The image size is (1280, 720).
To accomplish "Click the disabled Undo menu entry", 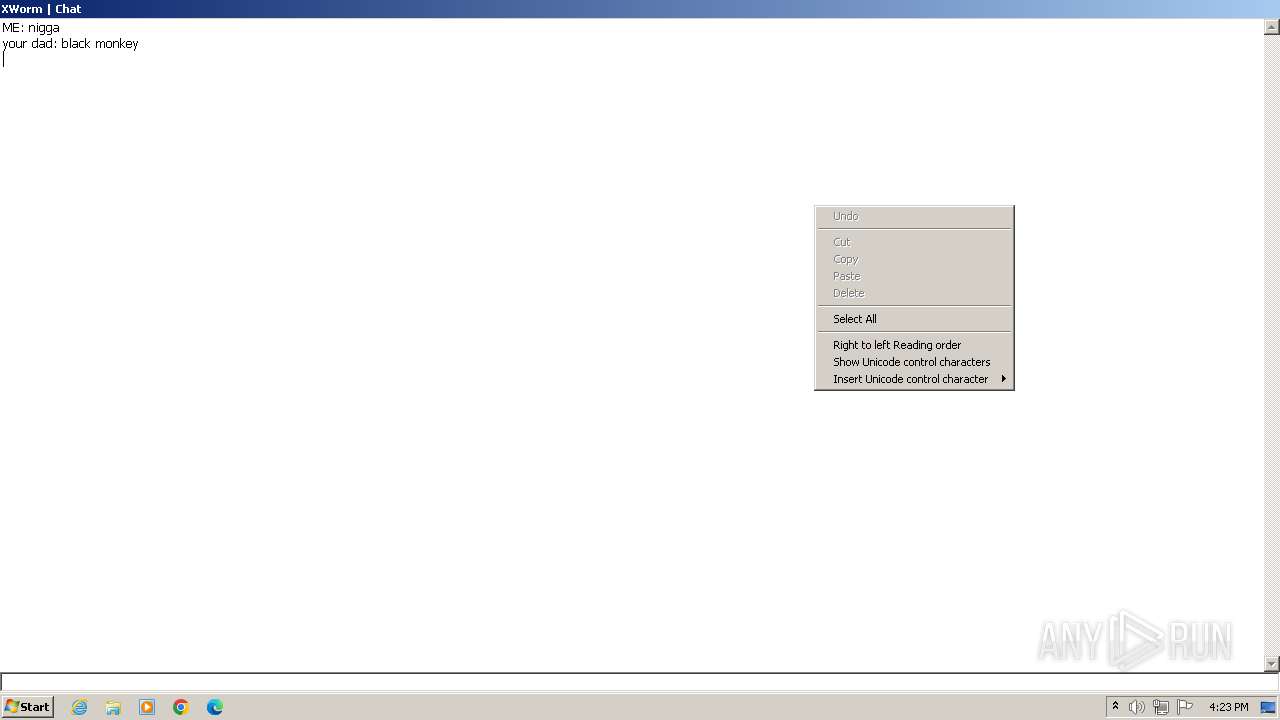I will 914,216.
